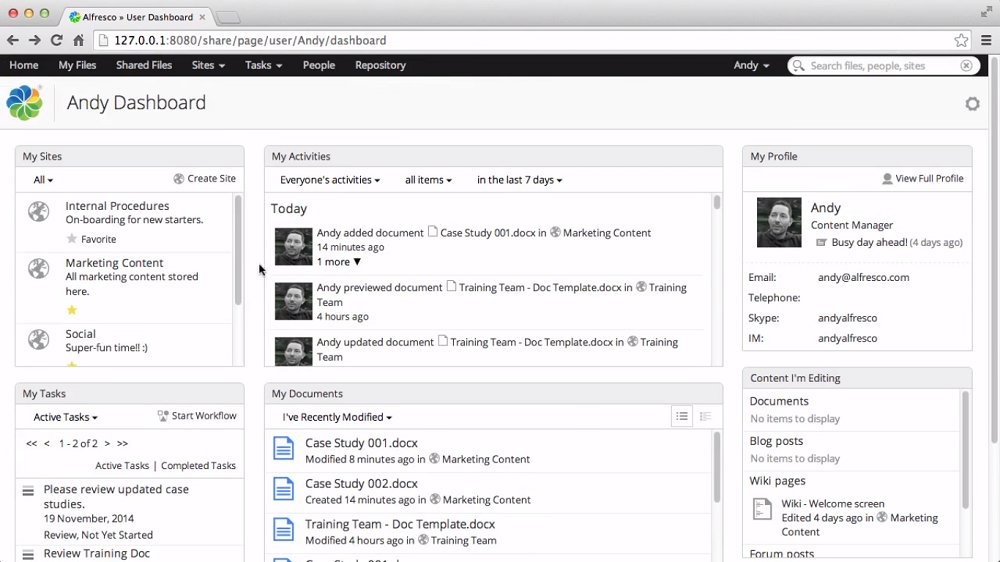Viewport: 1000px width, 562px height.
Task: Show Active Tasks link in My Tasks
Action: click(x=122, y=466)
